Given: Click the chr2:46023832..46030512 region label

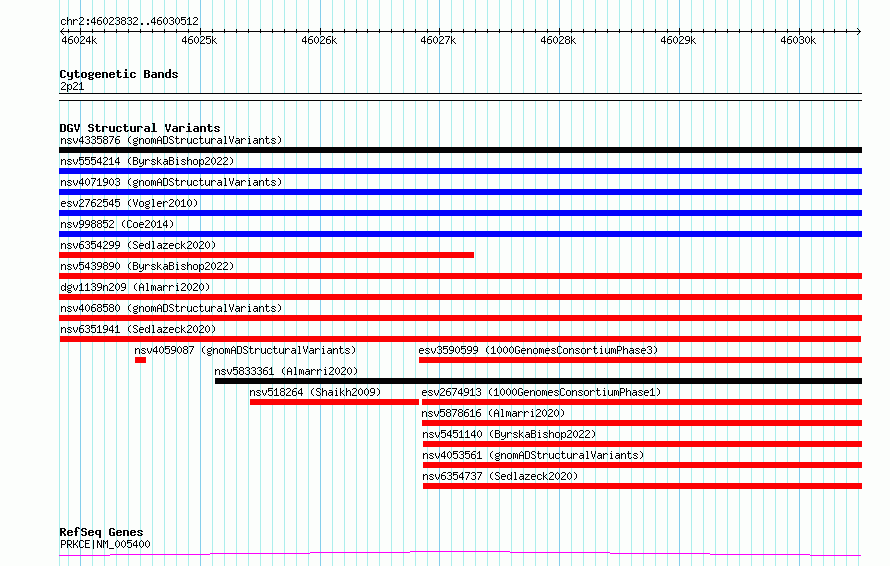Looking at the screenshot, I should (129, 22).
